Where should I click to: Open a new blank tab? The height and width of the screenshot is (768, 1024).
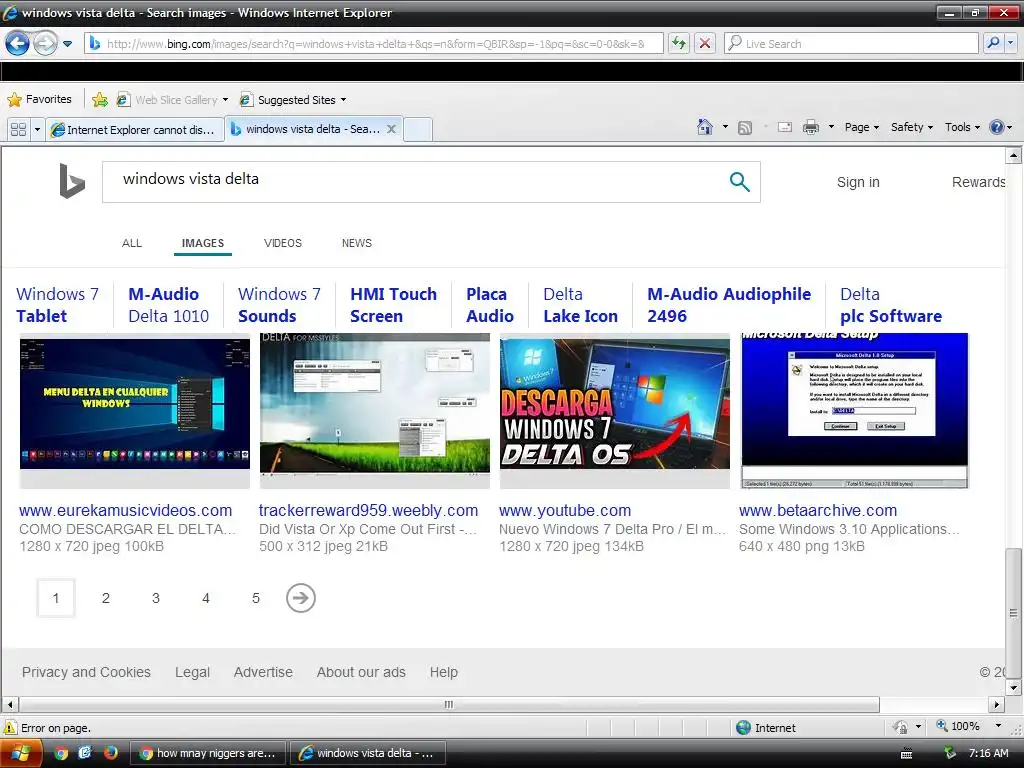point(418,129)
